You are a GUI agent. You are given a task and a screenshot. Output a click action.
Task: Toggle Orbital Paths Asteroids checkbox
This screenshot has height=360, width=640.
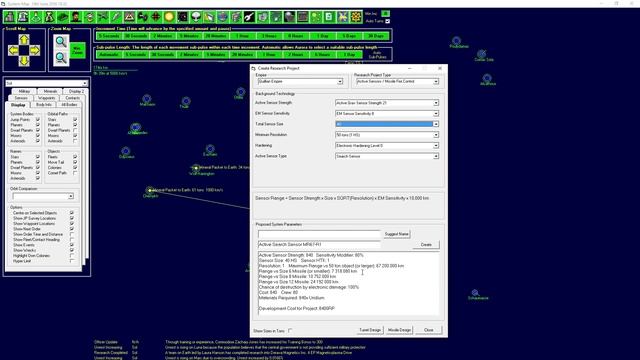click(x=75, y=141)
